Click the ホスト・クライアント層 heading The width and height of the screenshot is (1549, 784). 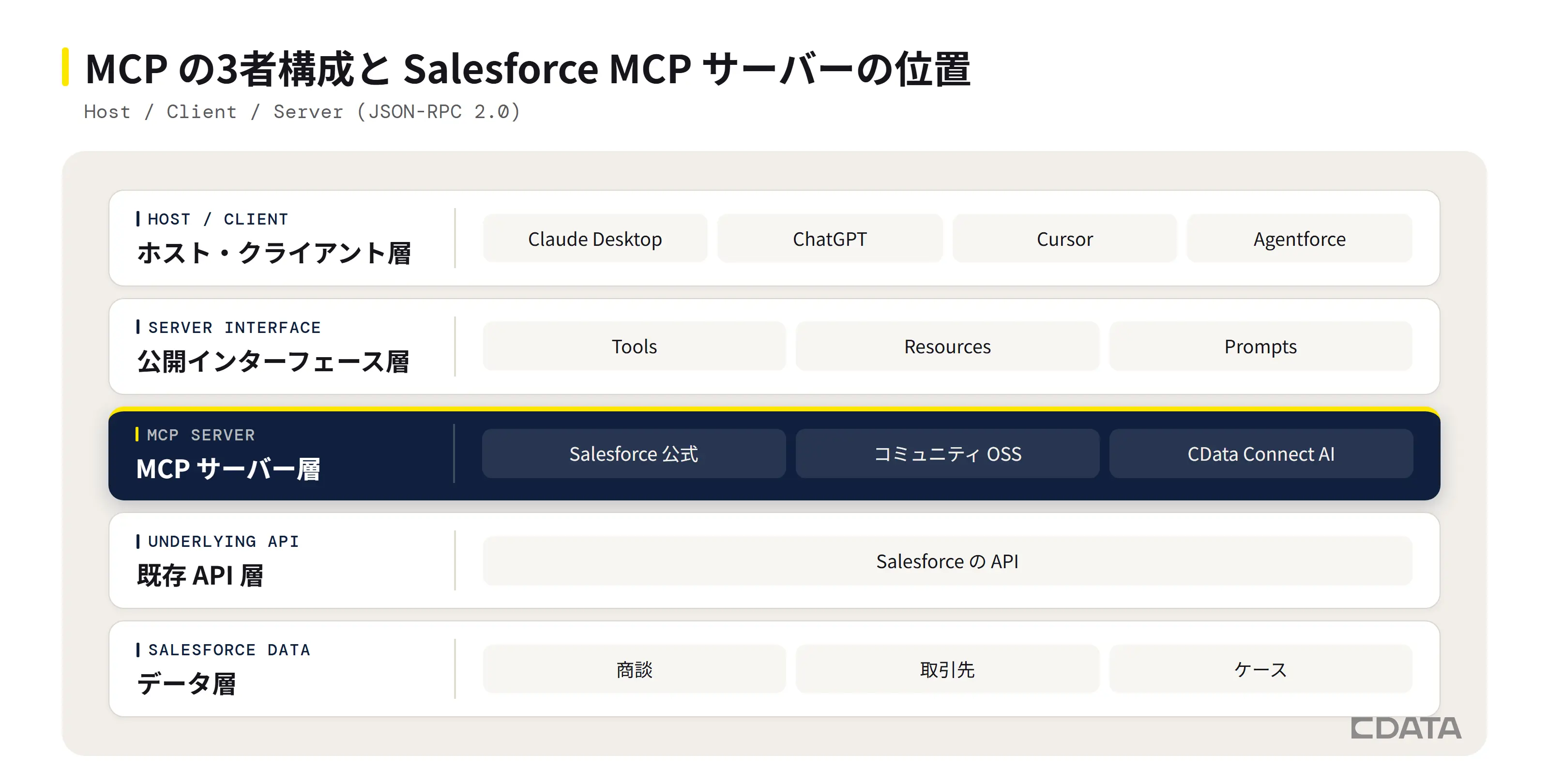tap(273, 253)
